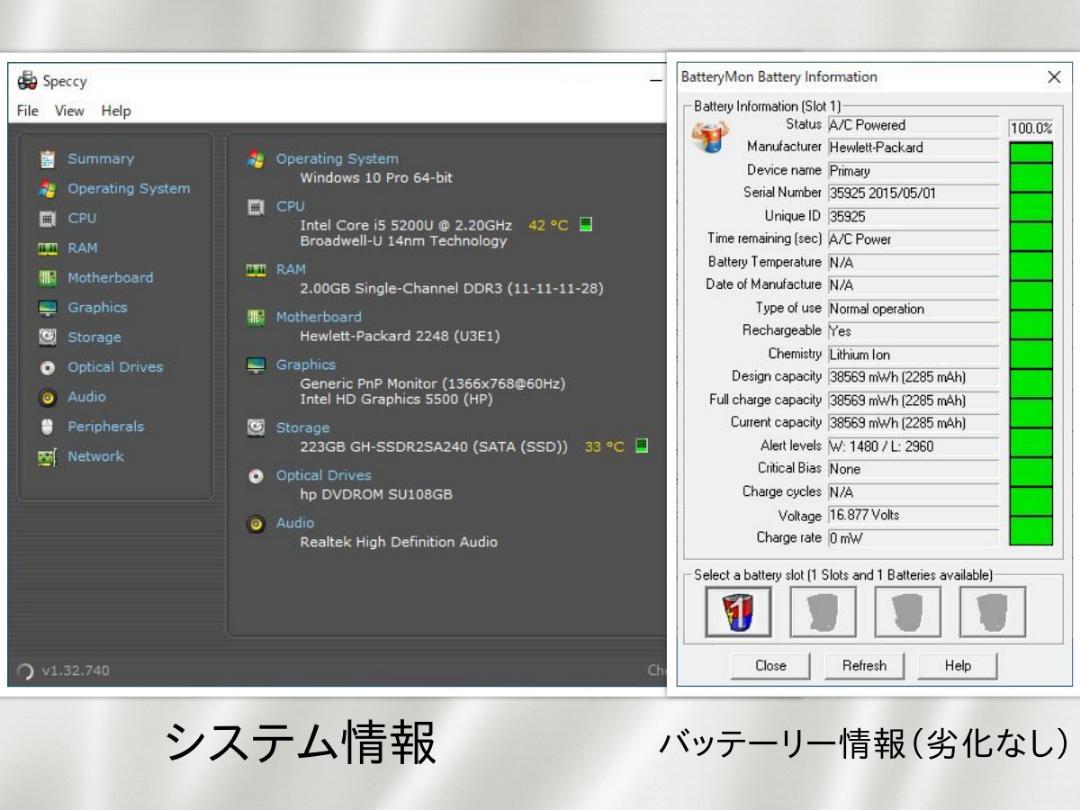
Task: Click the Peripherals mouse icon in sidebar
Action: 47,427
